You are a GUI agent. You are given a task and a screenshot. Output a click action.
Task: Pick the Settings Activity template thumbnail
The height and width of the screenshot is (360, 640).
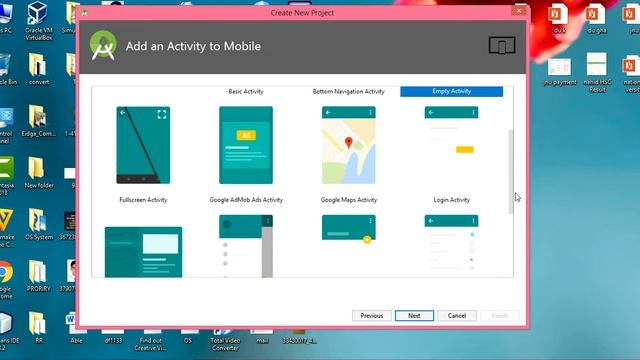[451, 246]
